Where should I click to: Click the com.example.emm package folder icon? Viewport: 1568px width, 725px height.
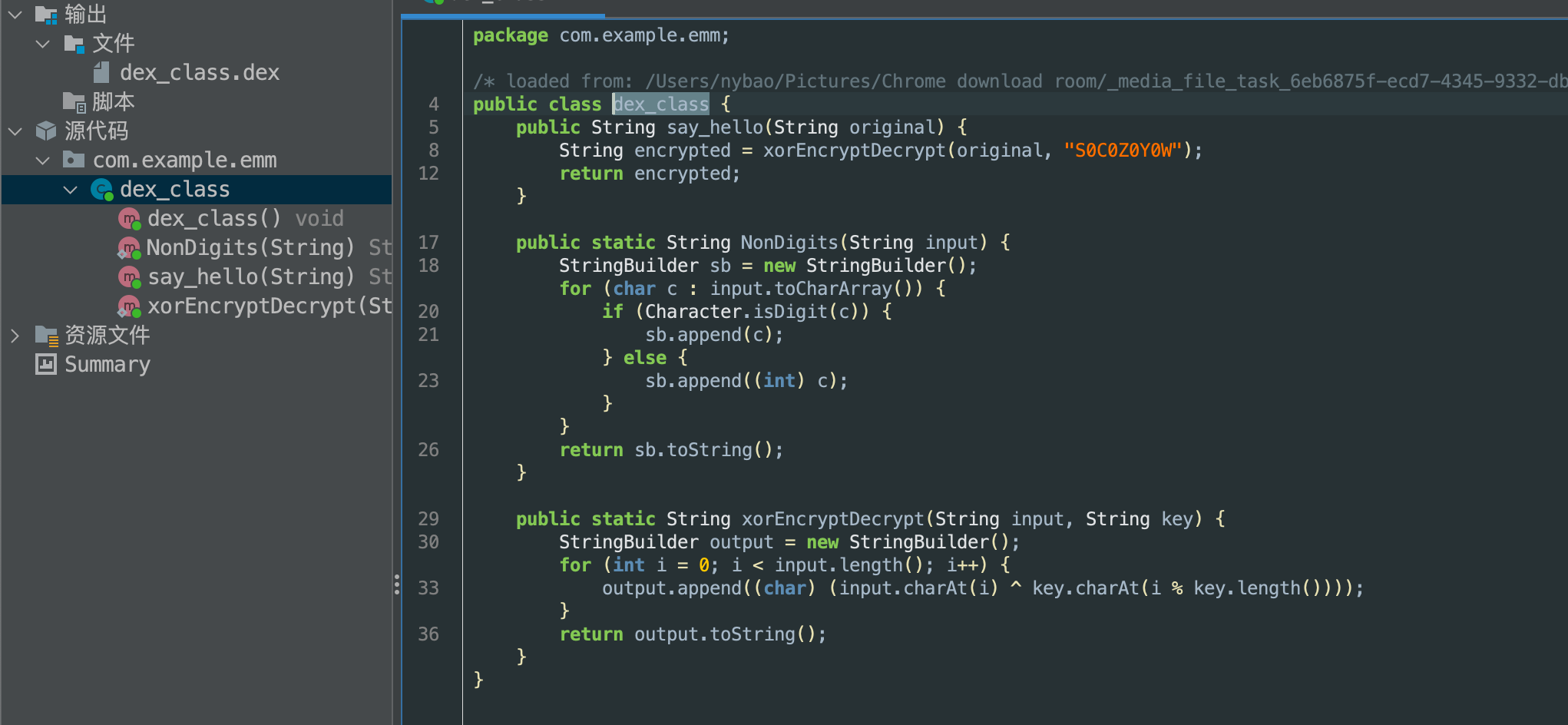pos(74,160)
